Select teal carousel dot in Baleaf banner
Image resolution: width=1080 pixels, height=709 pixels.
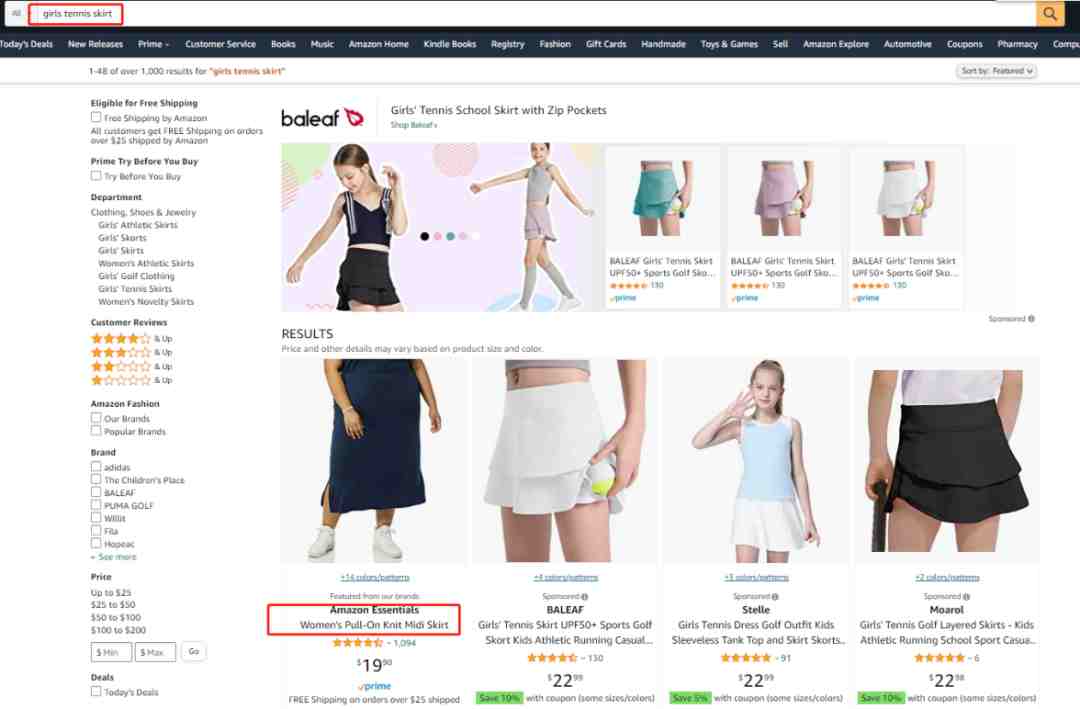point(450,236)
